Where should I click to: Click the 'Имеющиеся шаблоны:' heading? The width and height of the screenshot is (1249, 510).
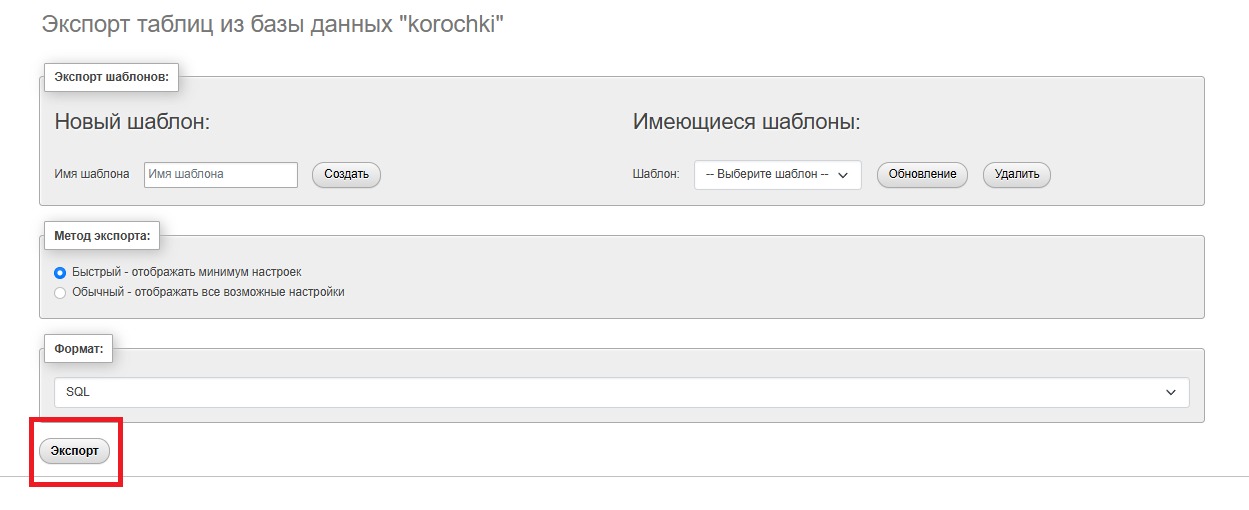(x=746, y=122)
